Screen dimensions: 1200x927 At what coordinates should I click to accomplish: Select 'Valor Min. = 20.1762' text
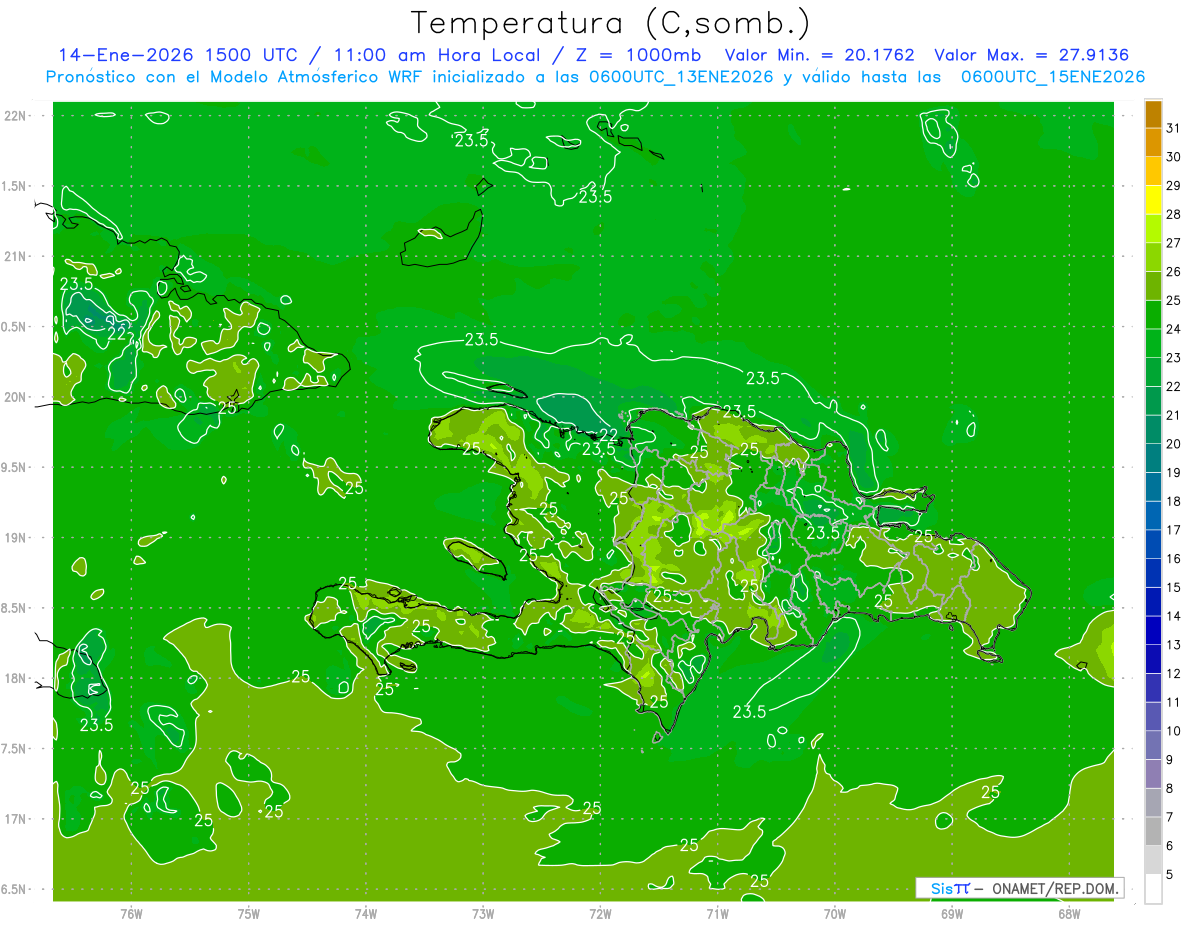819,56
